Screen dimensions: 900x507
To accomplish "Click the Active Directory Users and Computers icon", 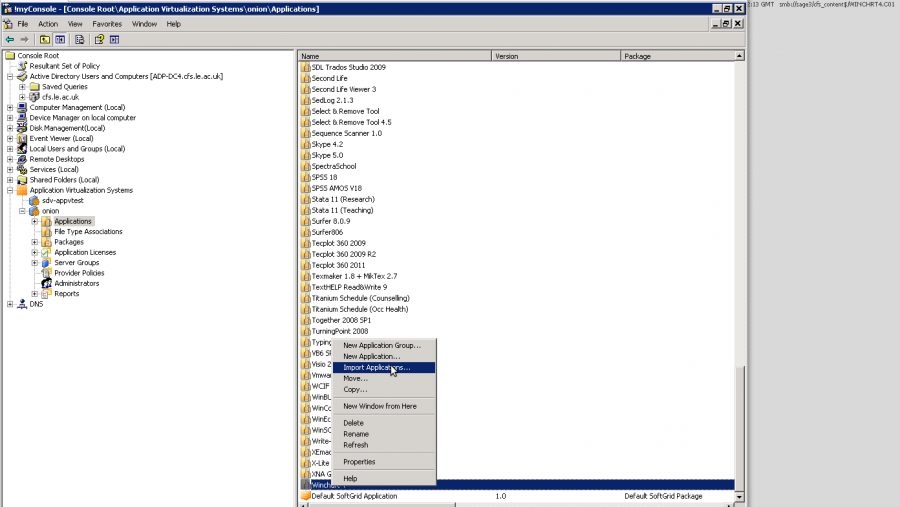I will coord(22,76).
